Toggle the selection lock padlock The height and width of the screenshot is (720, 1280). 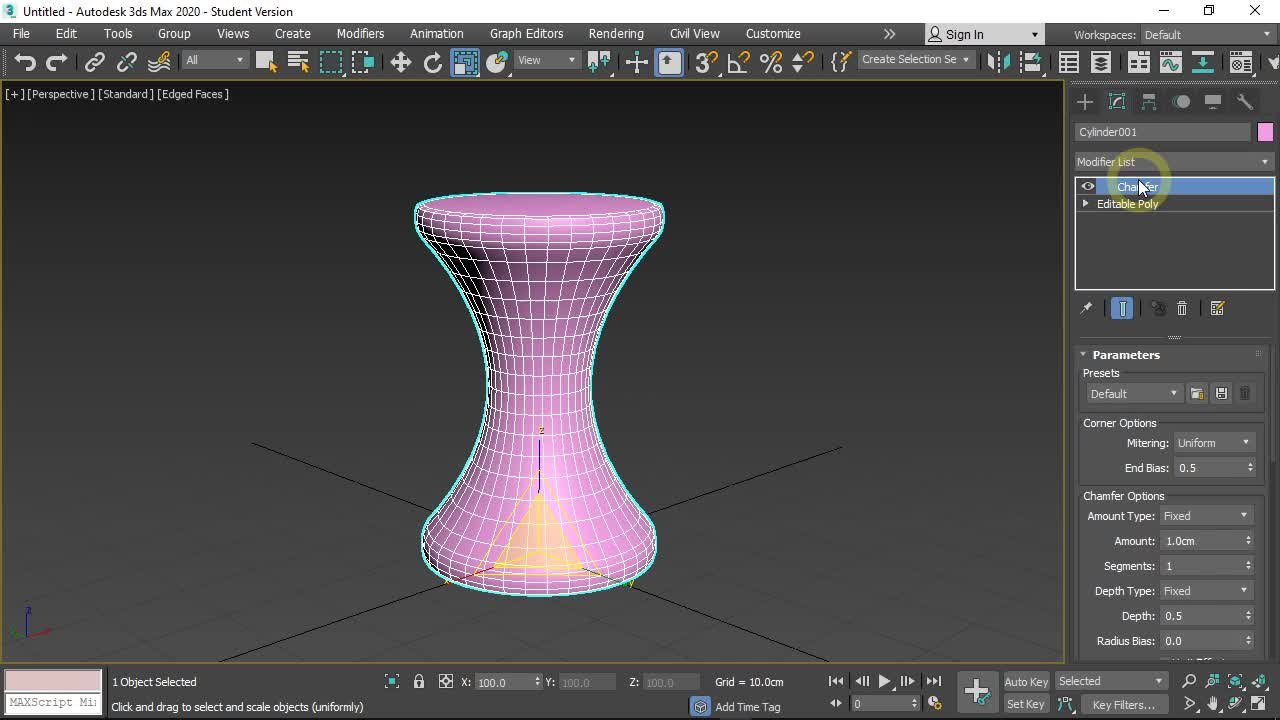tap(419, 682)
